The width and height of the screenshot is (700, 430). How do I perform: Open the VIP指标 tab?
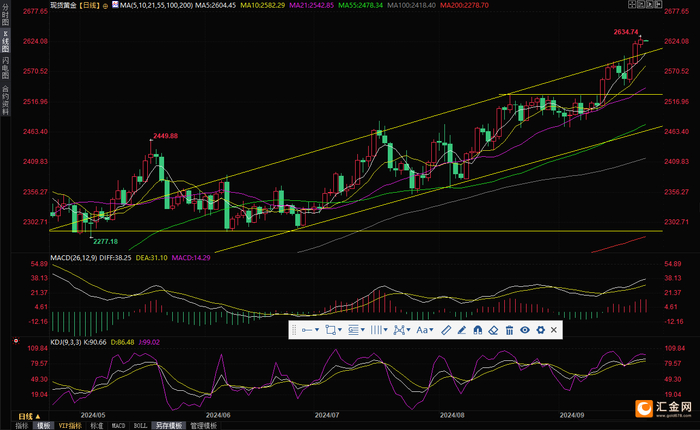[70, 426]
